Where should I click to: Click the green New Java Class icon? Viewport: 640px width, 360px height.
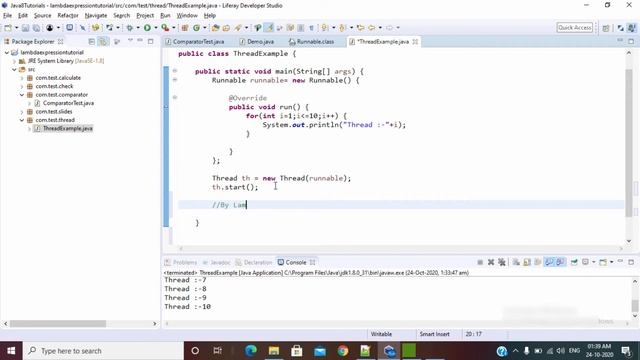pyautogui.click(x=196, y=28)
